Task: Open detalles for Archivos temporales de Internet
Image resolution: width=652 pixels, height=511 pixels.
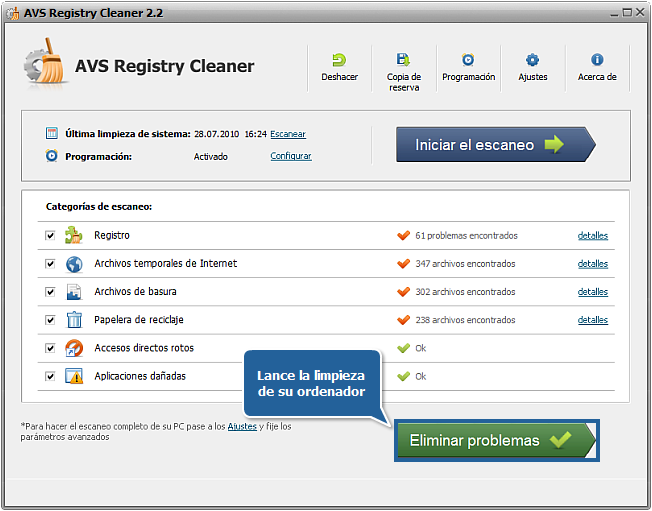Action: (593, 264)
